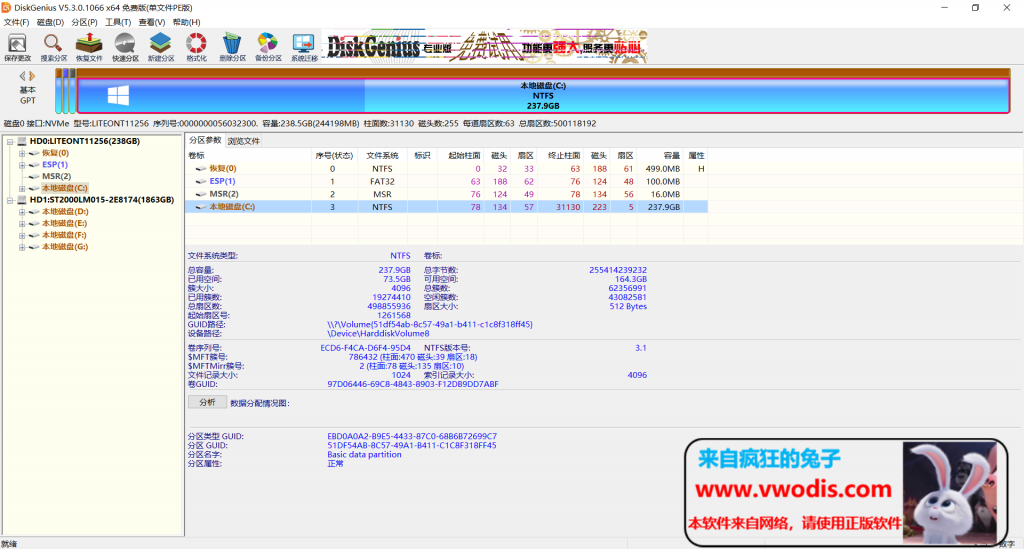Click the \Device\HarddiskVolume8 device path
Image resolution: width=1024 pixels, height=549 pixels.
(x=378, y=334)
